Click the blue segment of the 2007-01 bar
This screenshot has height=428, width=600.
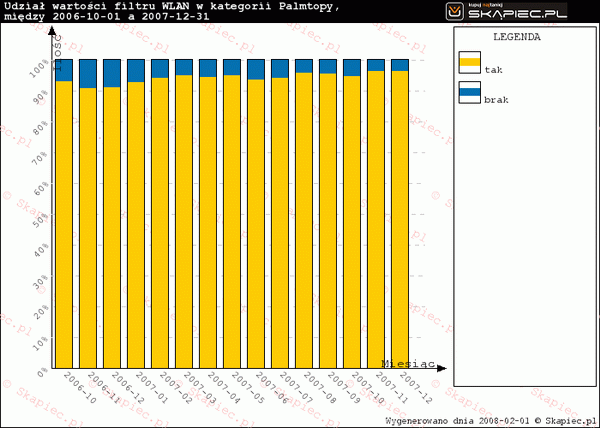pyautogui.click(x=136, y=71)
